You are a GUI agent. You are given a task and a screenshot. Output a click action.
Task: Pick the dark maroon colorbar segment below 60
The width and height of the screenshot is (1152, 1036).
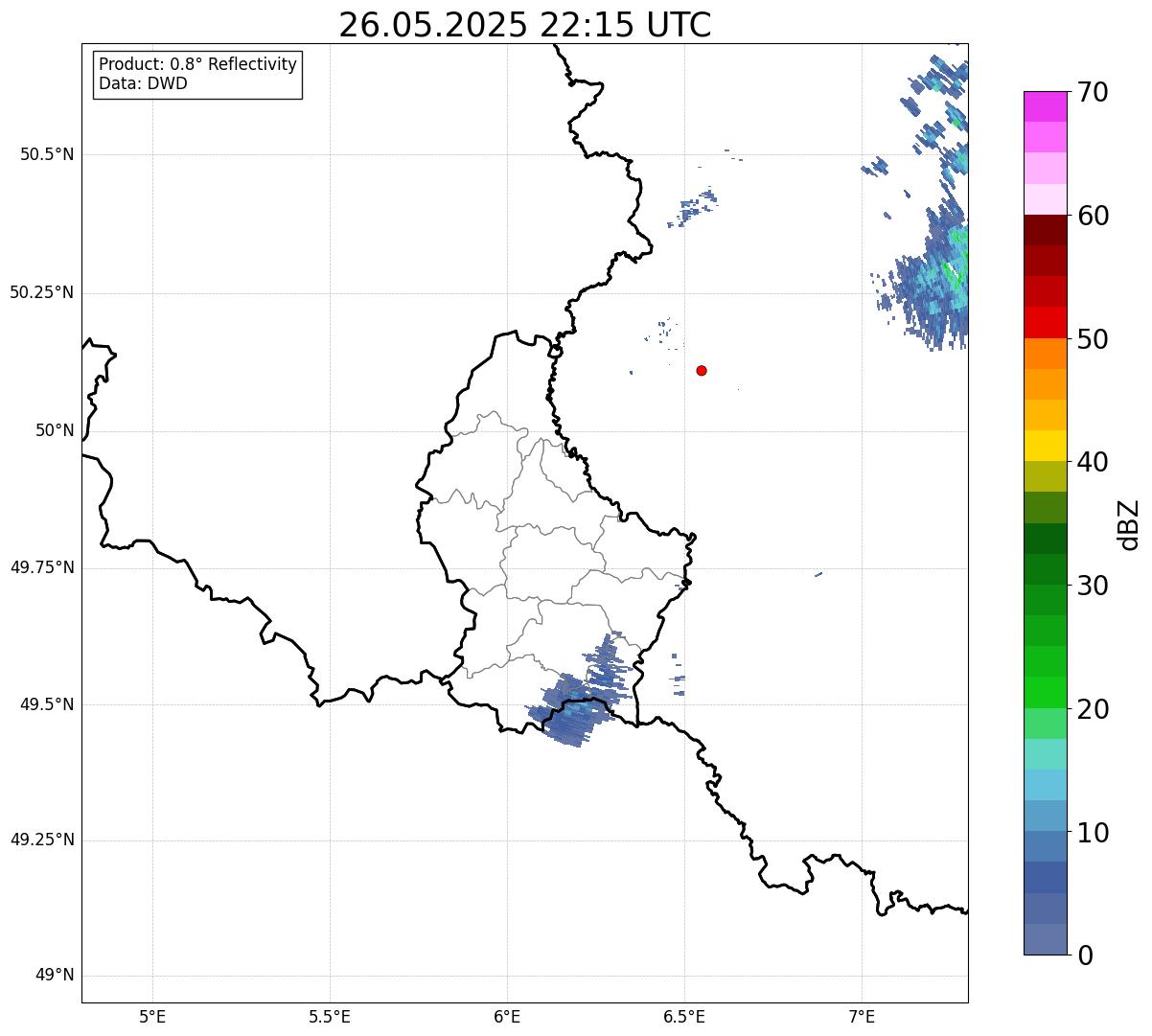(x=1045, y=230)
